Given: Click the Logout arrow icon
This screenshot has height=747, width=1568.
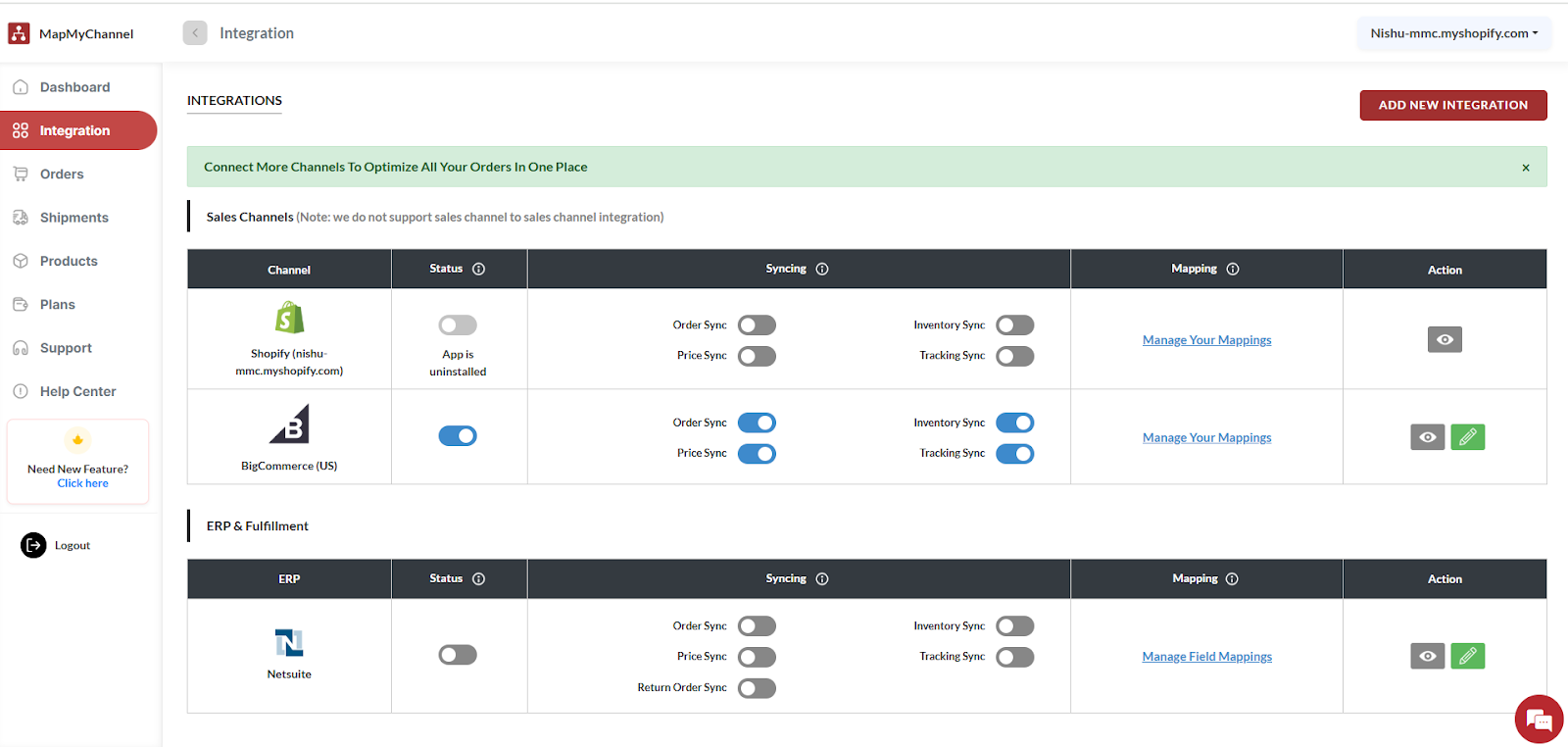Looking at the screenshot, I should pyautogui.click(x=33, y=545).
